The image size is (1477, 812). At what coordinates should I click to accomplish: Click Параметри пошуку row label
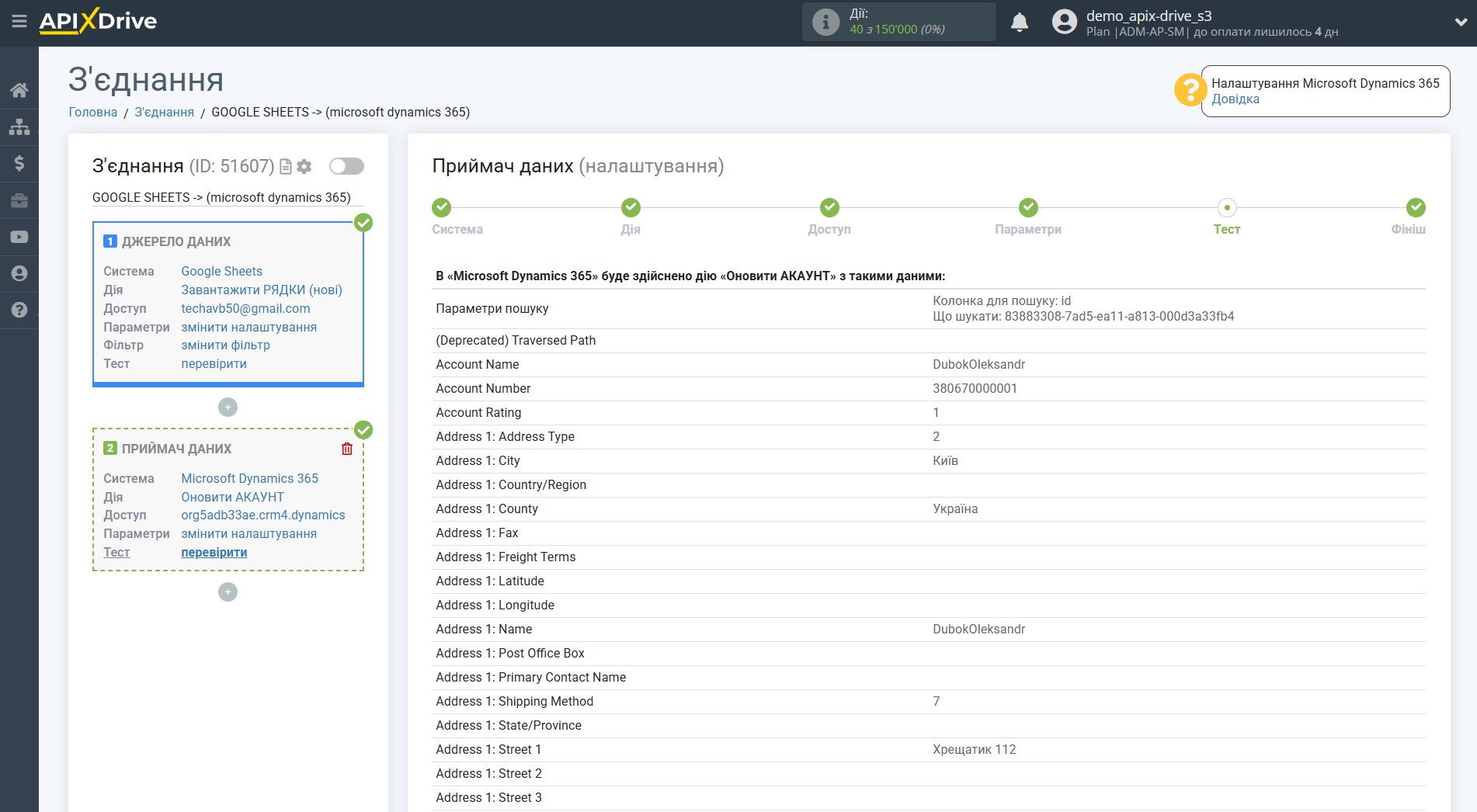(x=492, y=308)
